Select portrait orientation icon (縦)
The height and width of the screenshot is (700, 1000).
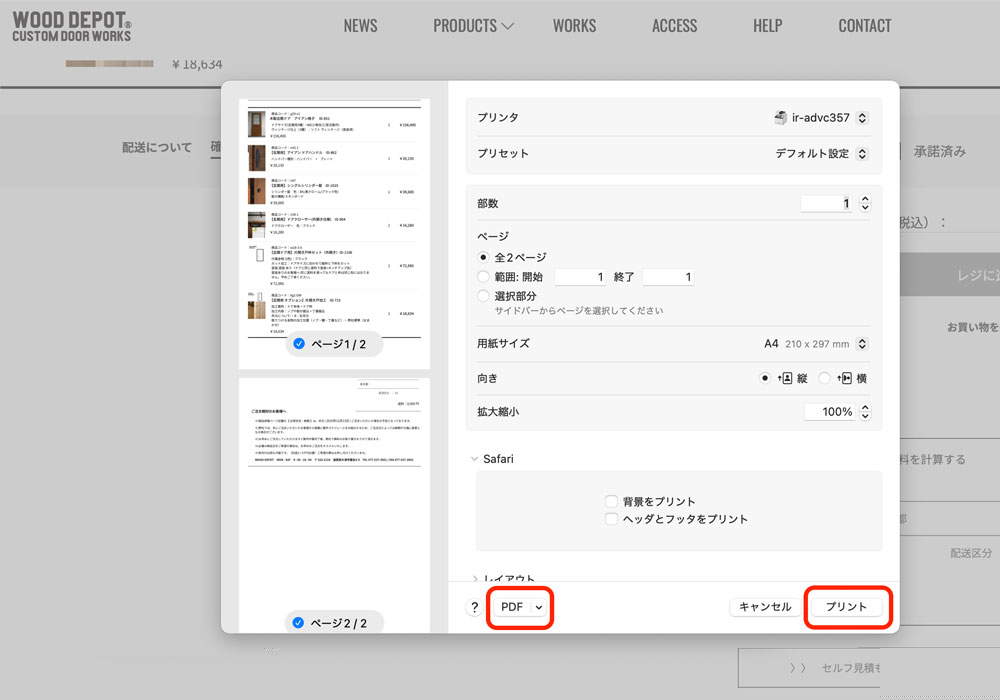786,379
